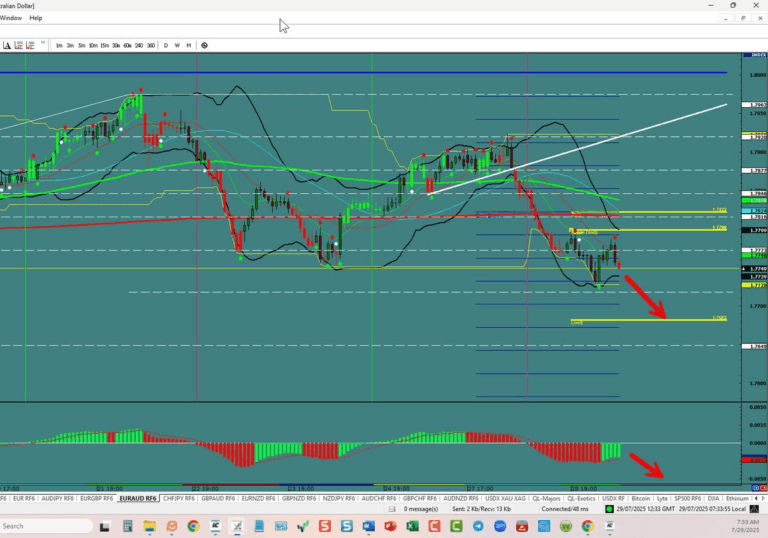Select the Weekly (W) timeframe
The width and height of the screenshot is (768, 538).
[x=177, y=46]
